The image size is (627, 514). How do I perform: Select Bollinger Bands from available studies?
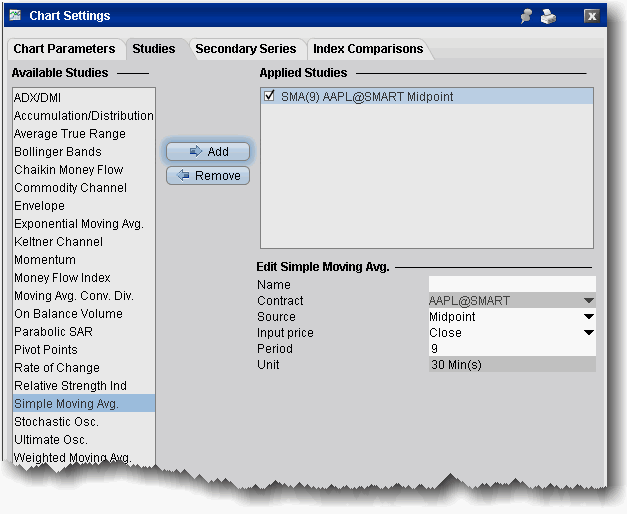coord(58,152)
